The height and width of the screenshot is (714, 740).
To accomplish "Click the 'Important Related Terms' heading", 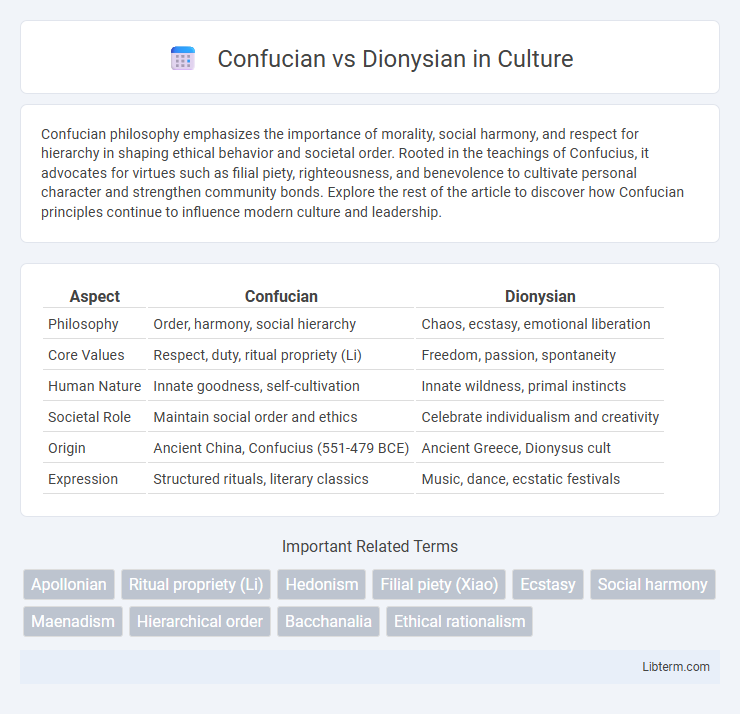I will coord(370,546).
